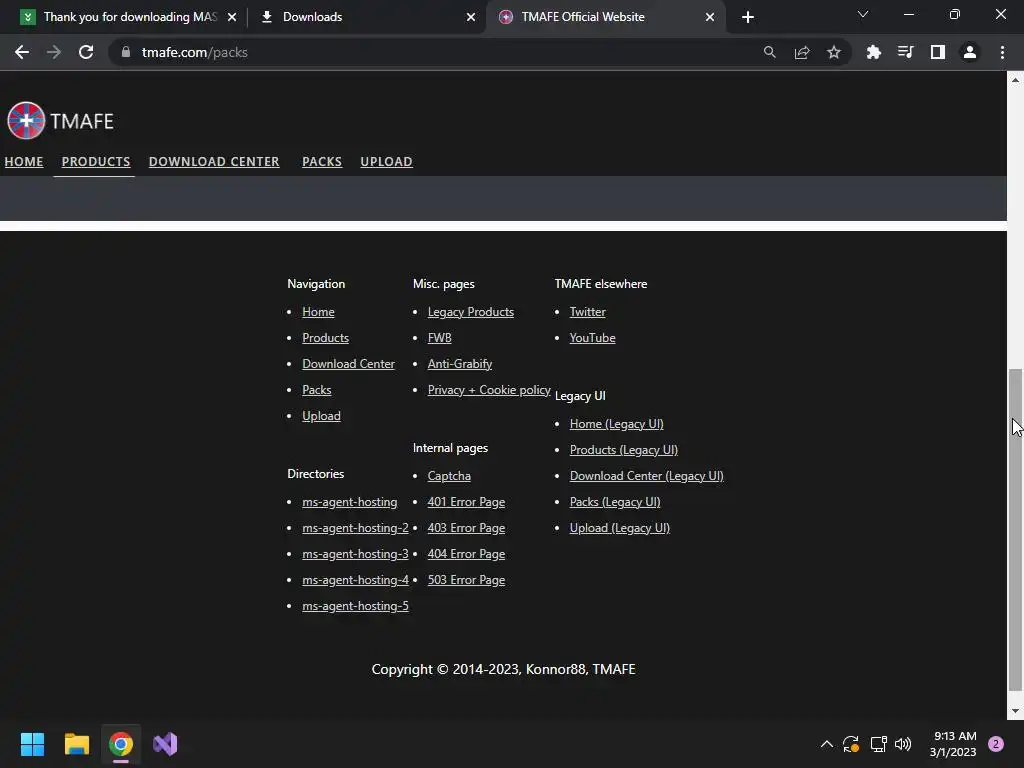Open the Chrome profile icon
1024x768 pixels.
click(x=970, y=52)
